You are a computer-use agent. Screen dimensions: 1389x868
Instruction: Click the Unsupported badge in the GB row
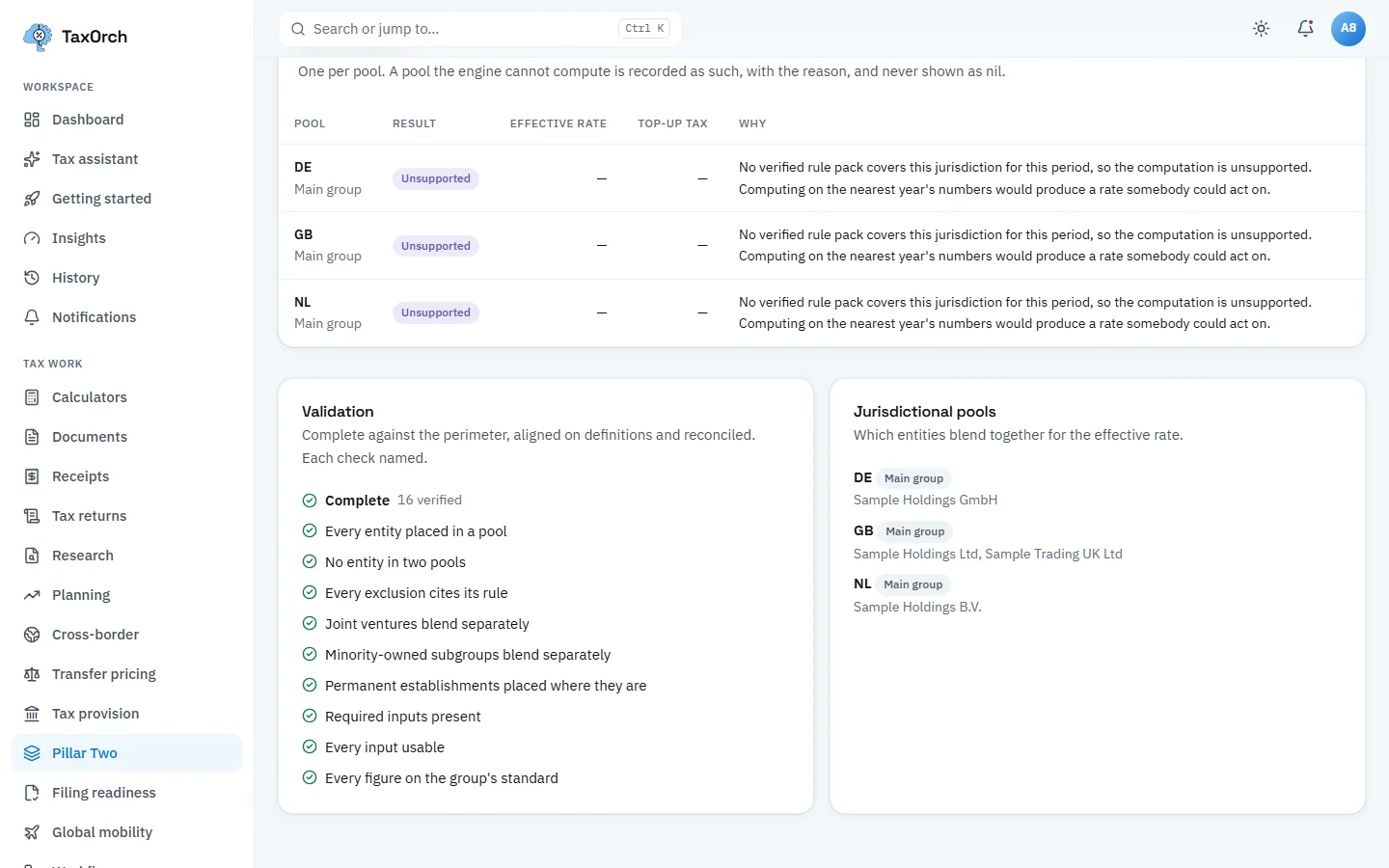(x=436, y=246)
